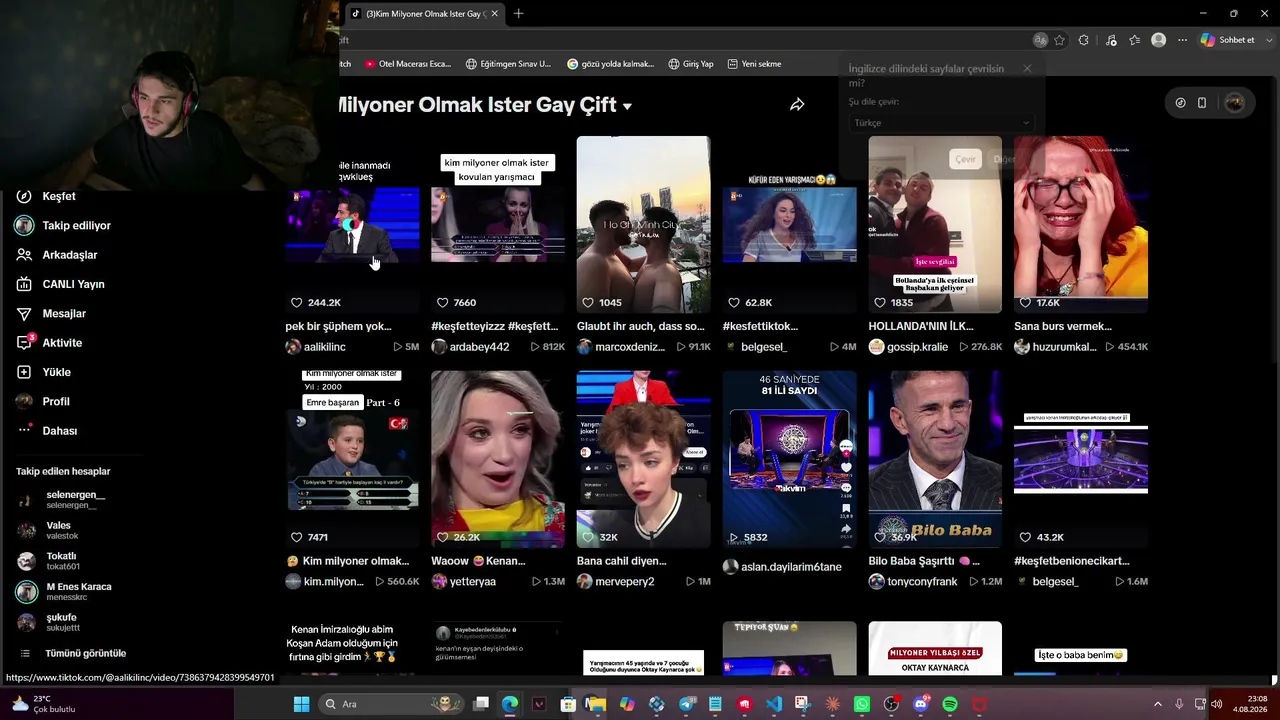Open browser profile avatar

[x=1158, y=40]
